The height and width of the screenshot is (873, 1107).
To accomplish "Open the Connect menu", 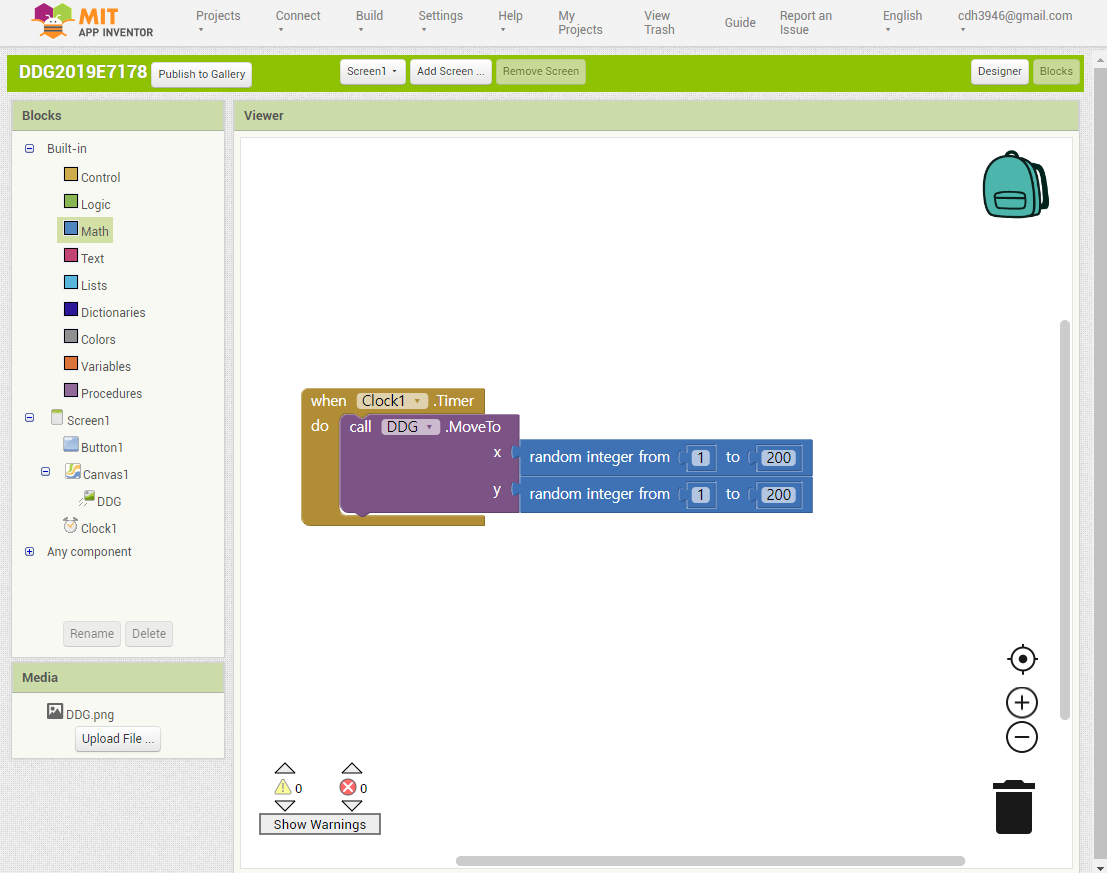I will coord(298,21).
